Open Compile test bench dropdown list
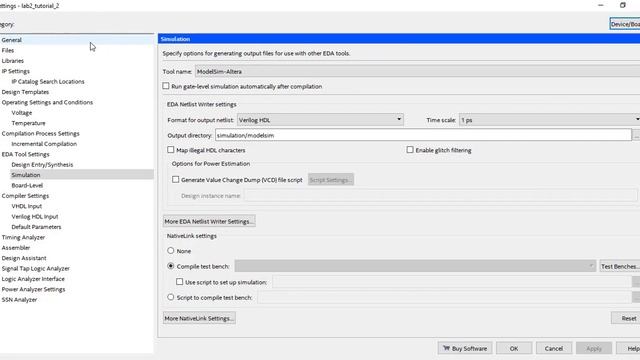 click(415, 266)
